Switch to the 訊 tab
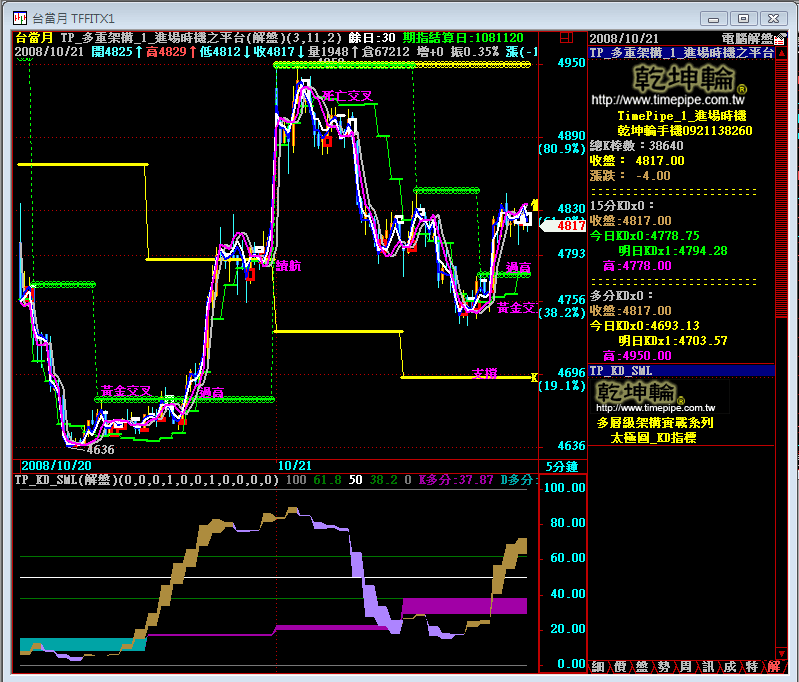 coord(708,667)
